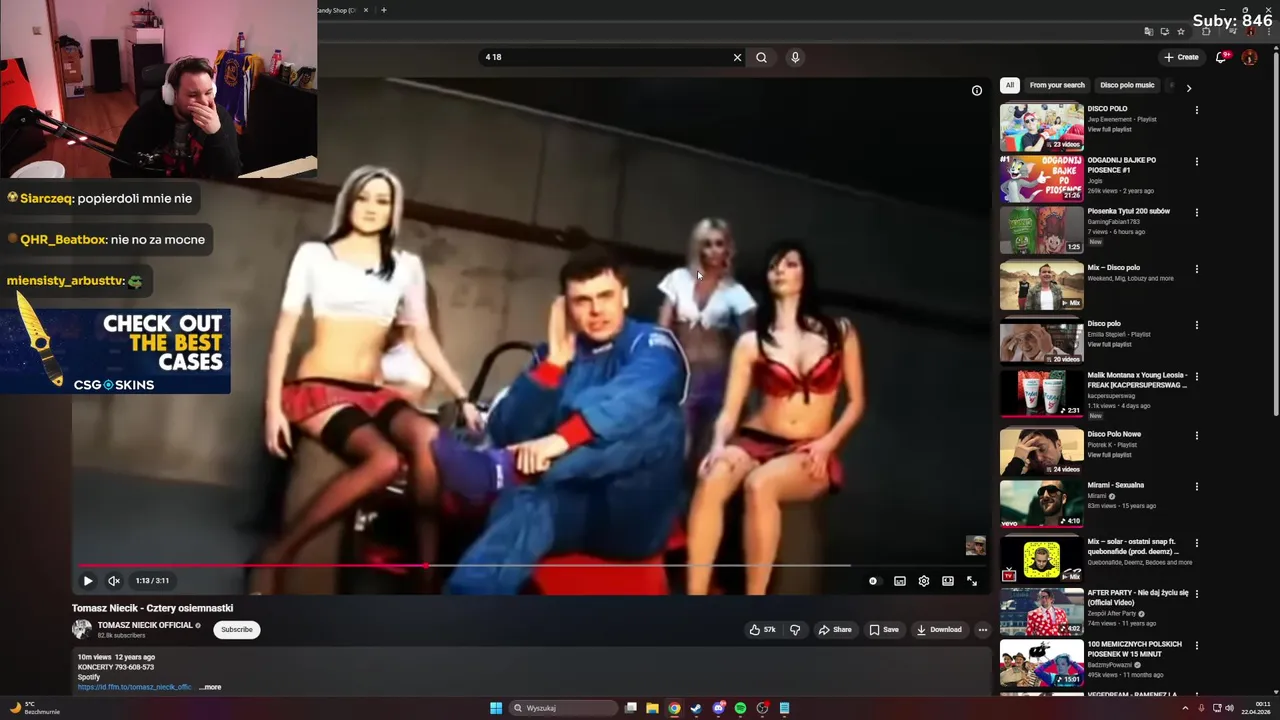
Task: Open Mix – Disco polo thumbnail
Action: coord(1042,285)
